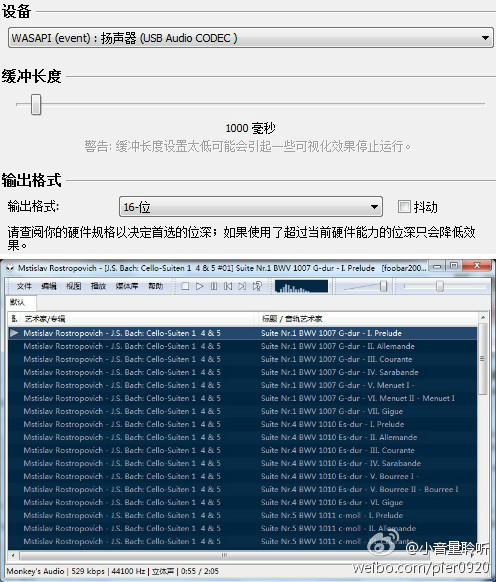Click the buffer length slider handle
The image size is (496, 582).
[x=36, y=104]
